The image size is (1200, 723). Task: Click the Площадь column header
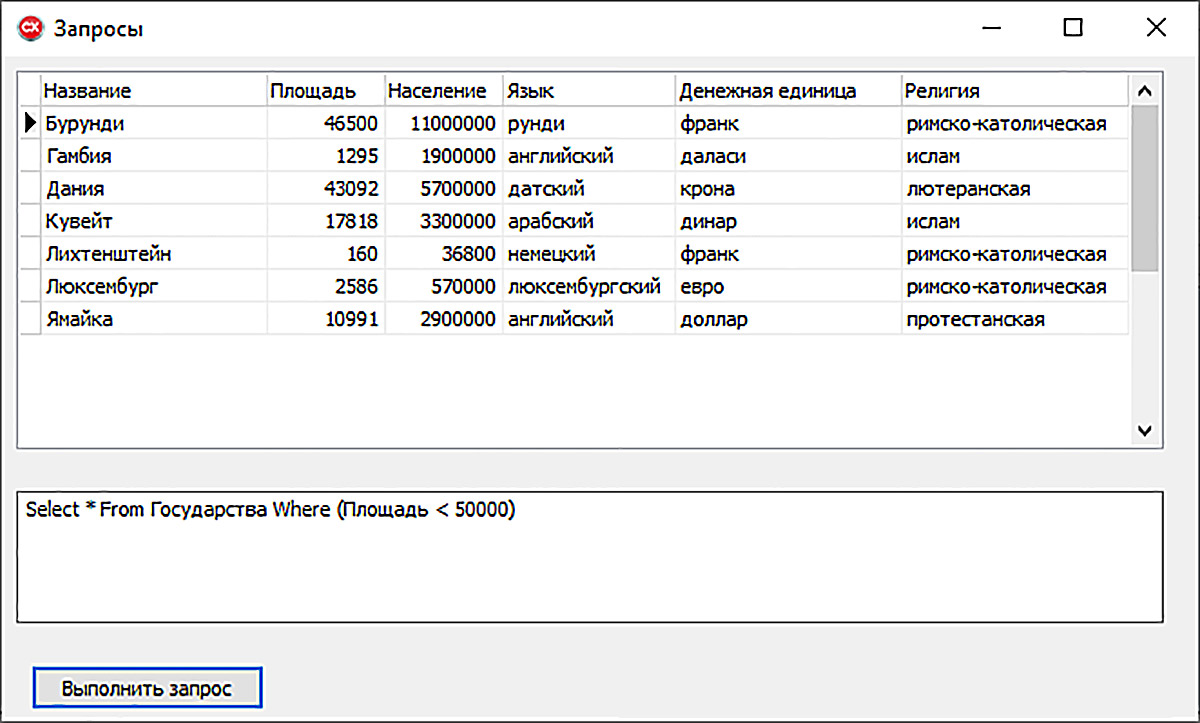click(x=325, y=91)
